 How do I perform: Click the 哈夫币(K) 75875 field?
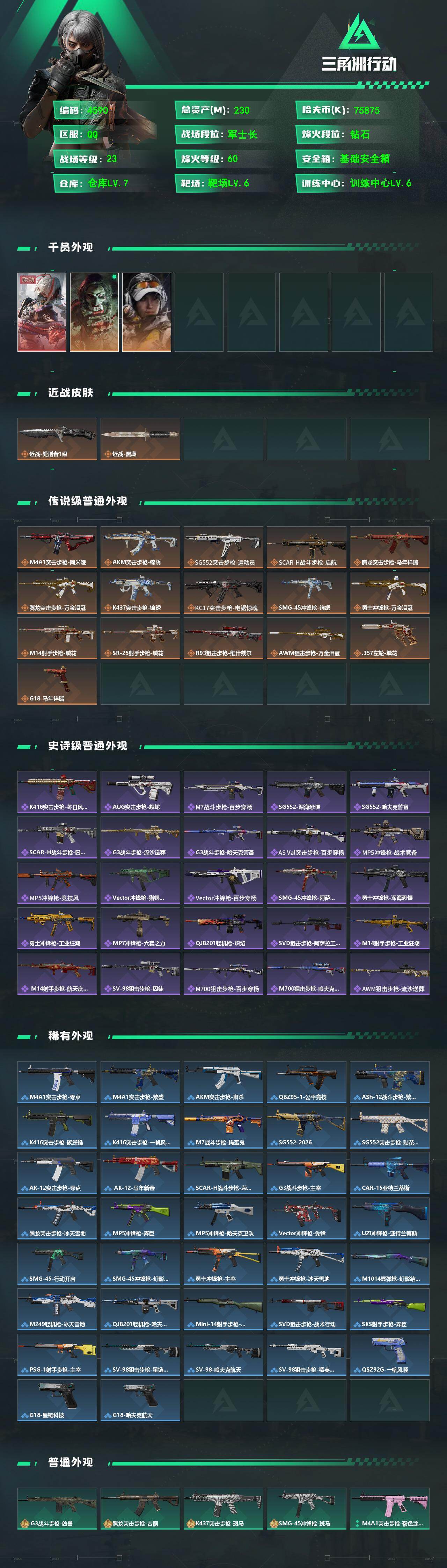pos(341,110)
